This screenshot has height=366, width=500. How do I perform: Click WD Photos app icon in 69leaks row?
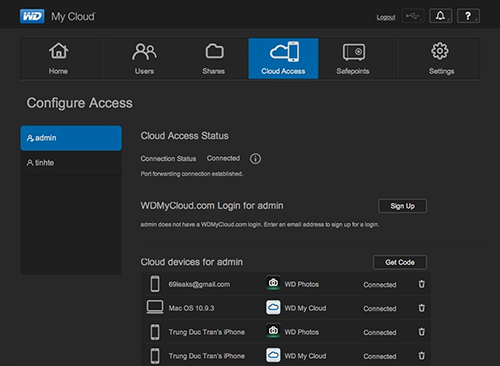tap(273, 283)
